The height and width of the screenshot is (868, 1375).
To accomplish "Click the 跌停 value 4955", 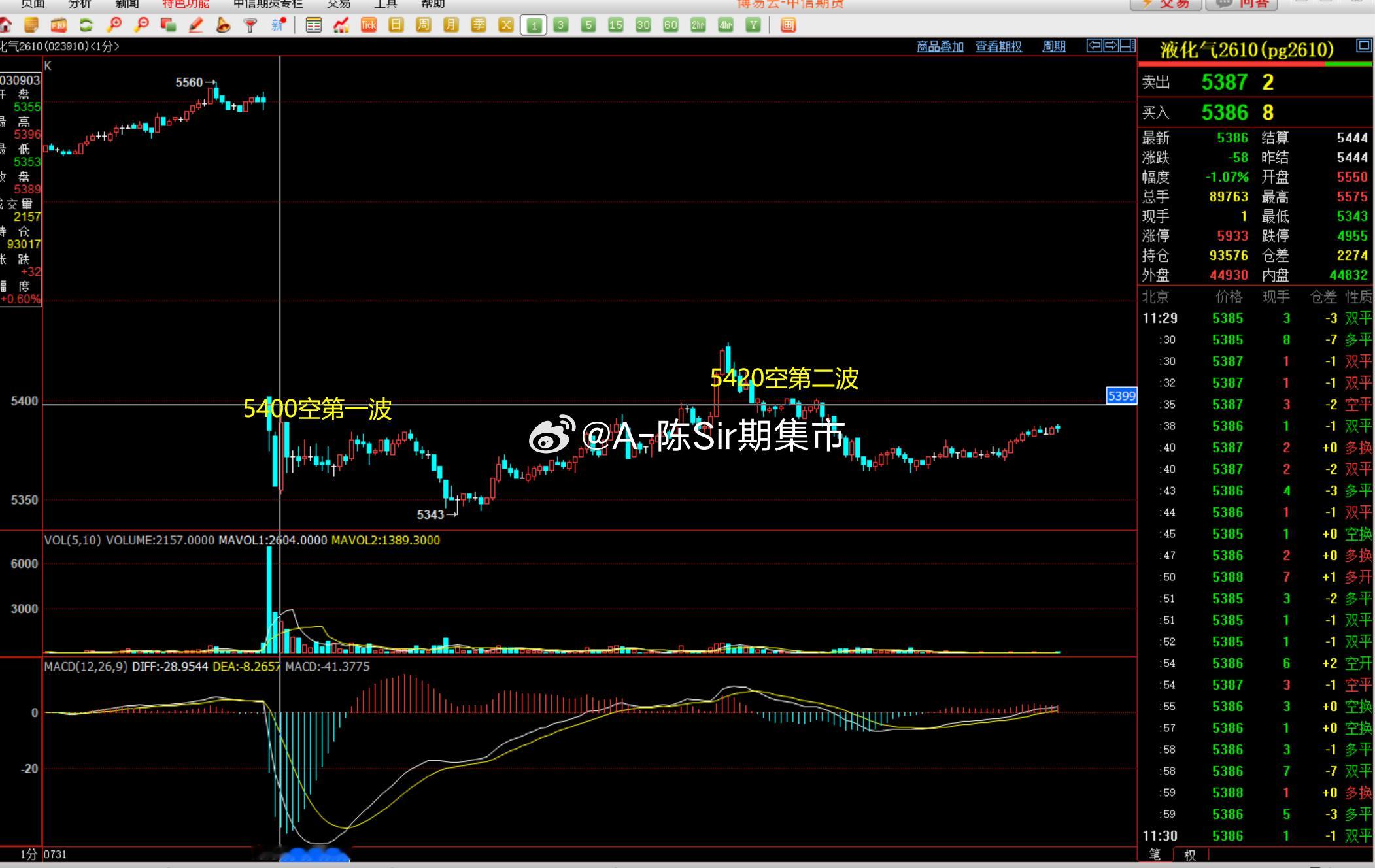I will pyautogui.click(x=1352, y=236).
